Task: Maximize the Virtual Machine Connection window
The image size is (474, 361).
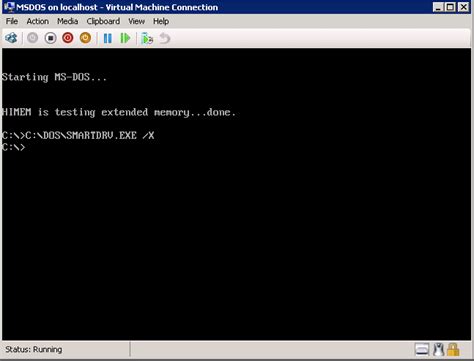Action: 450,7
